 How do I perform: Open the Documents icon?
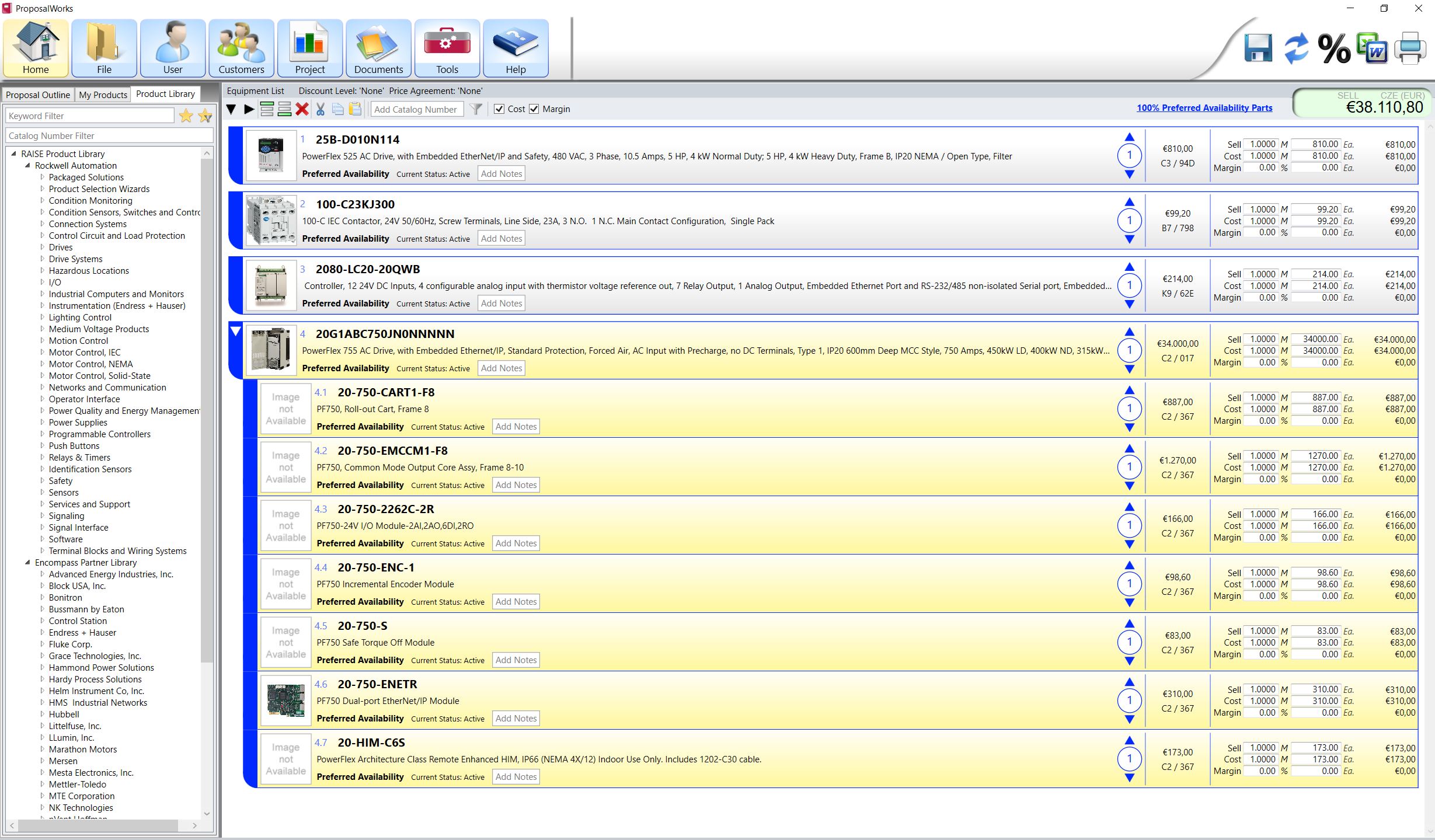(x=378, y=48)
